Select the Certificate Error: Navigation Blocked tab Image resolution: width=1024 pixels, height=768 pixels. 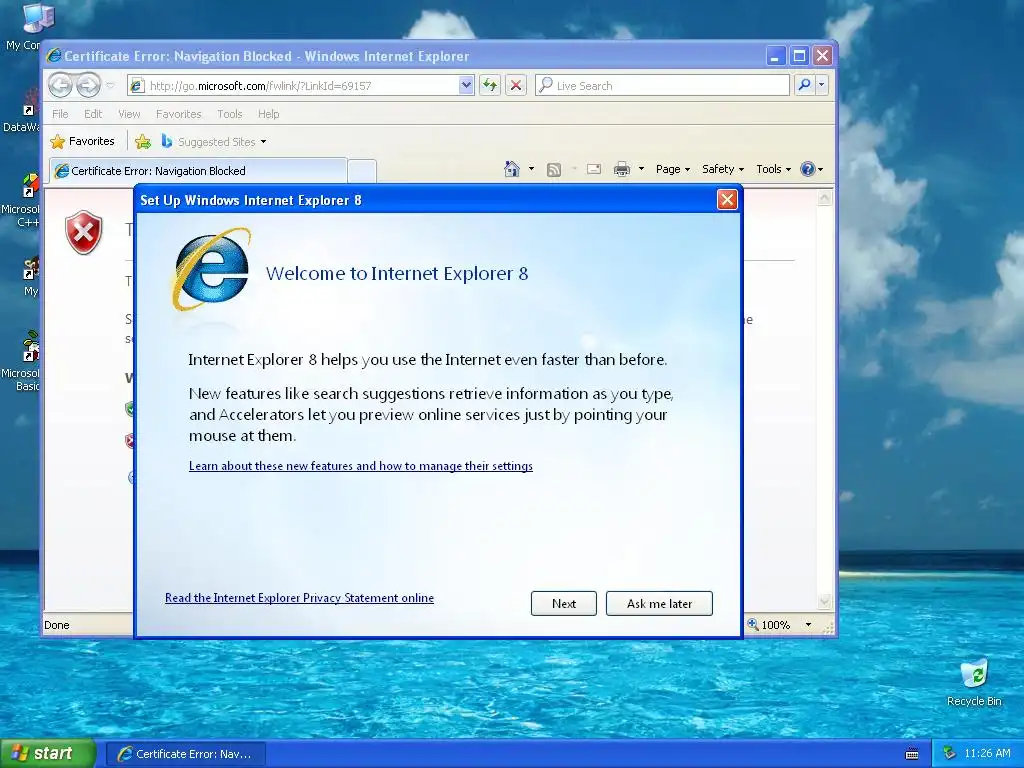(x=198, y=170)
